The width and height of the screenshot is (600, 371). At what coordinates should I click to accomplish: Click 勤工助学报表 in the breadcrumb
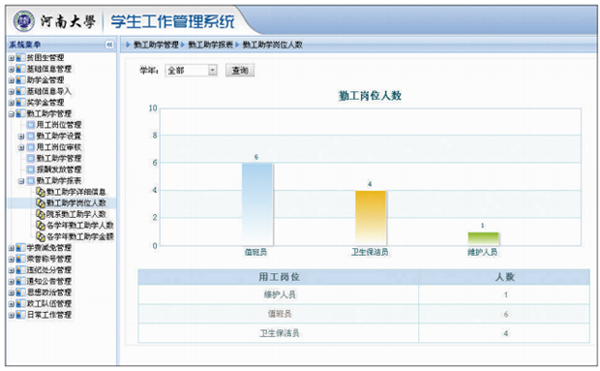coord(210,45)
